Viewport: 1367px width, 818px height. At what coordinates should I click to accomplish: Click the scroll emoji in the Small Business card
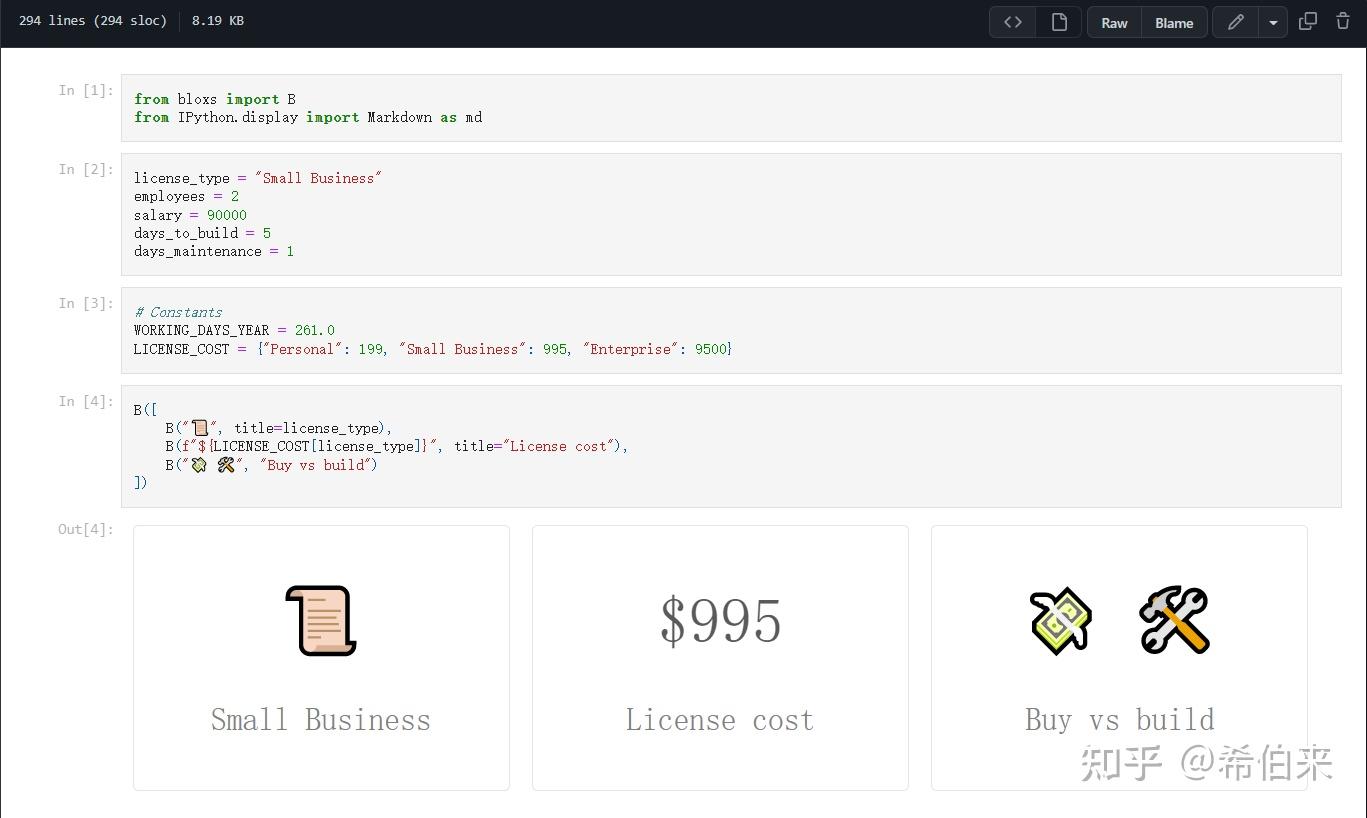click(x=318, y=618)
